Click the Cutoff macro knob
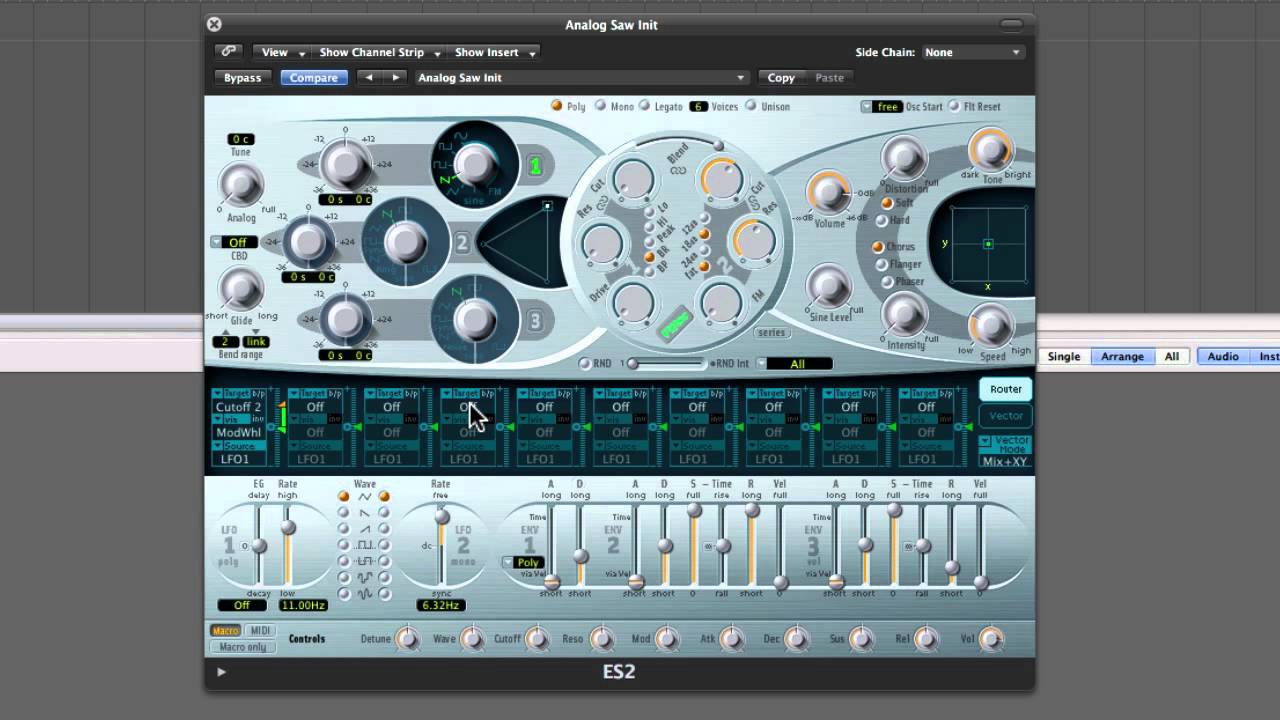The width and height of the screenshot is (1280, 720). click(x=536, y=639)
